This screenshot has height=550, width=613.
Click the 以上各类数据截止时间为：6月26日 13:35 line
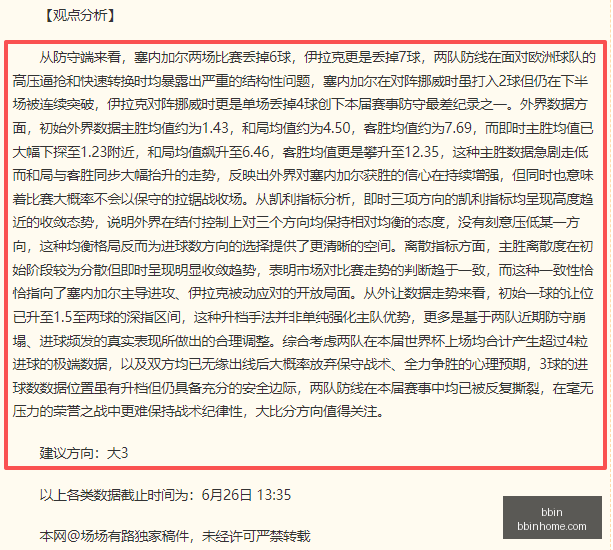pyautogui.click(x=165, y=495)
